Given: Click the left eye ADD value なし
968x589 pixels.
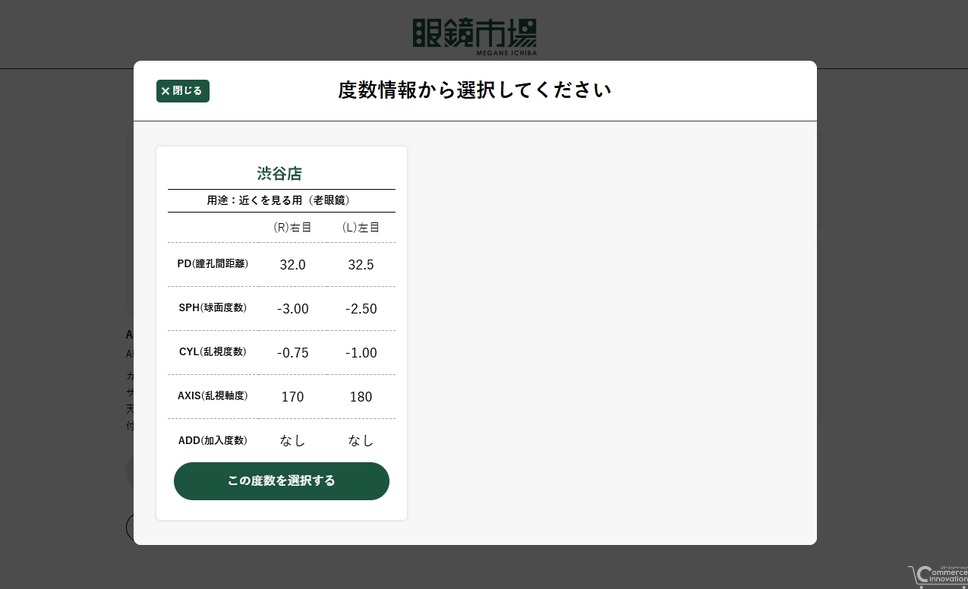Looking at the screenshot, I should pos(361,440).
